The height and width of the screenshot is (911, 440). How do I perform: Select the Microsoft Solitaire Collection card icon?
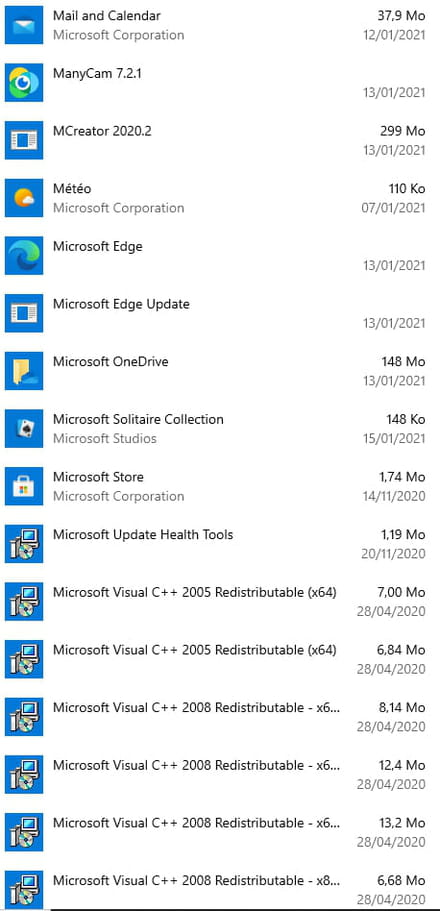(x=24, y=429)
